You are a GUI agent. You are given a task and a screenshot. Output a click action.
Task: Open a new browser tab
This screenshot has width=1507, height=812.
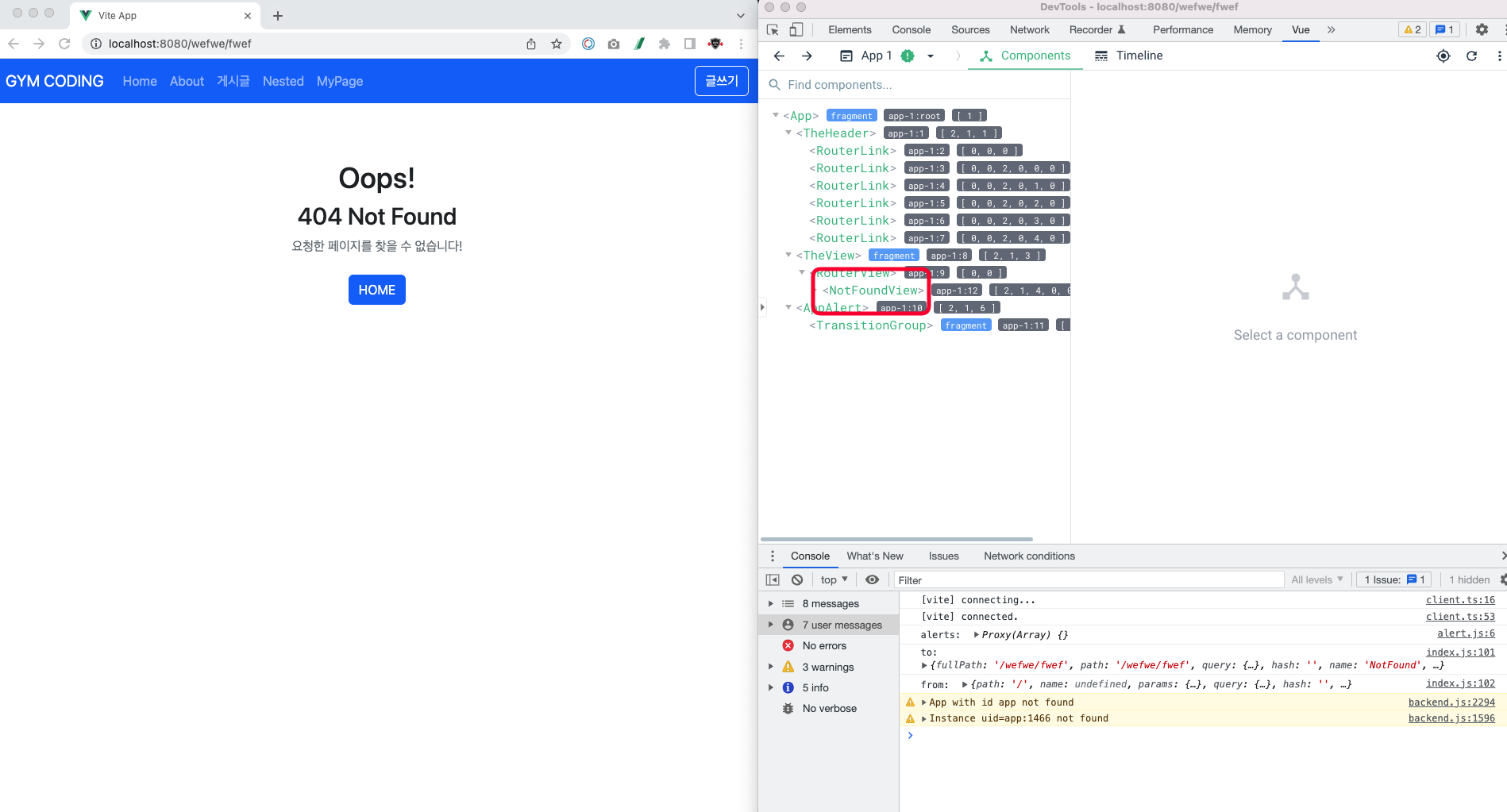click(278, 16)
